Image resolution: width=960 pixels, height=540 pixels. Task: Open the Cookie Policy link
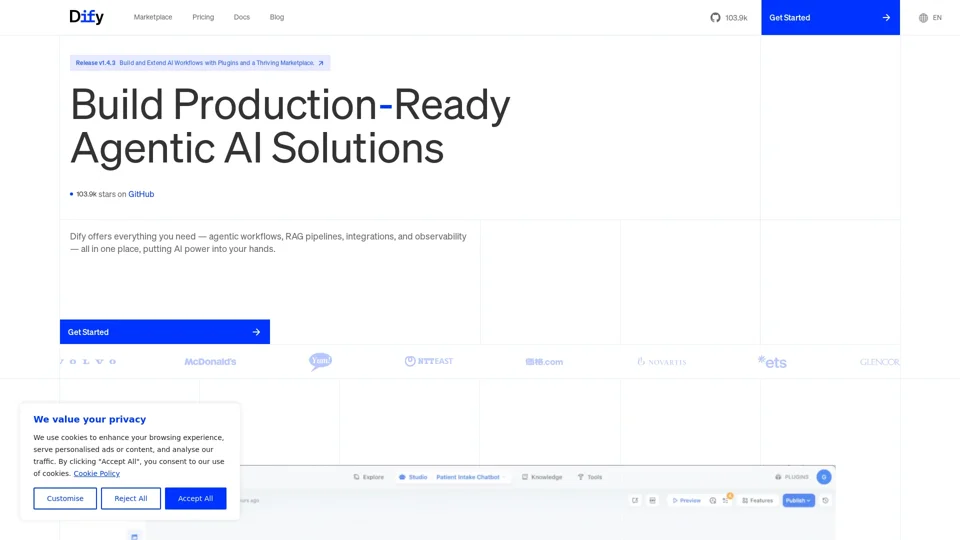click(97, 473)
